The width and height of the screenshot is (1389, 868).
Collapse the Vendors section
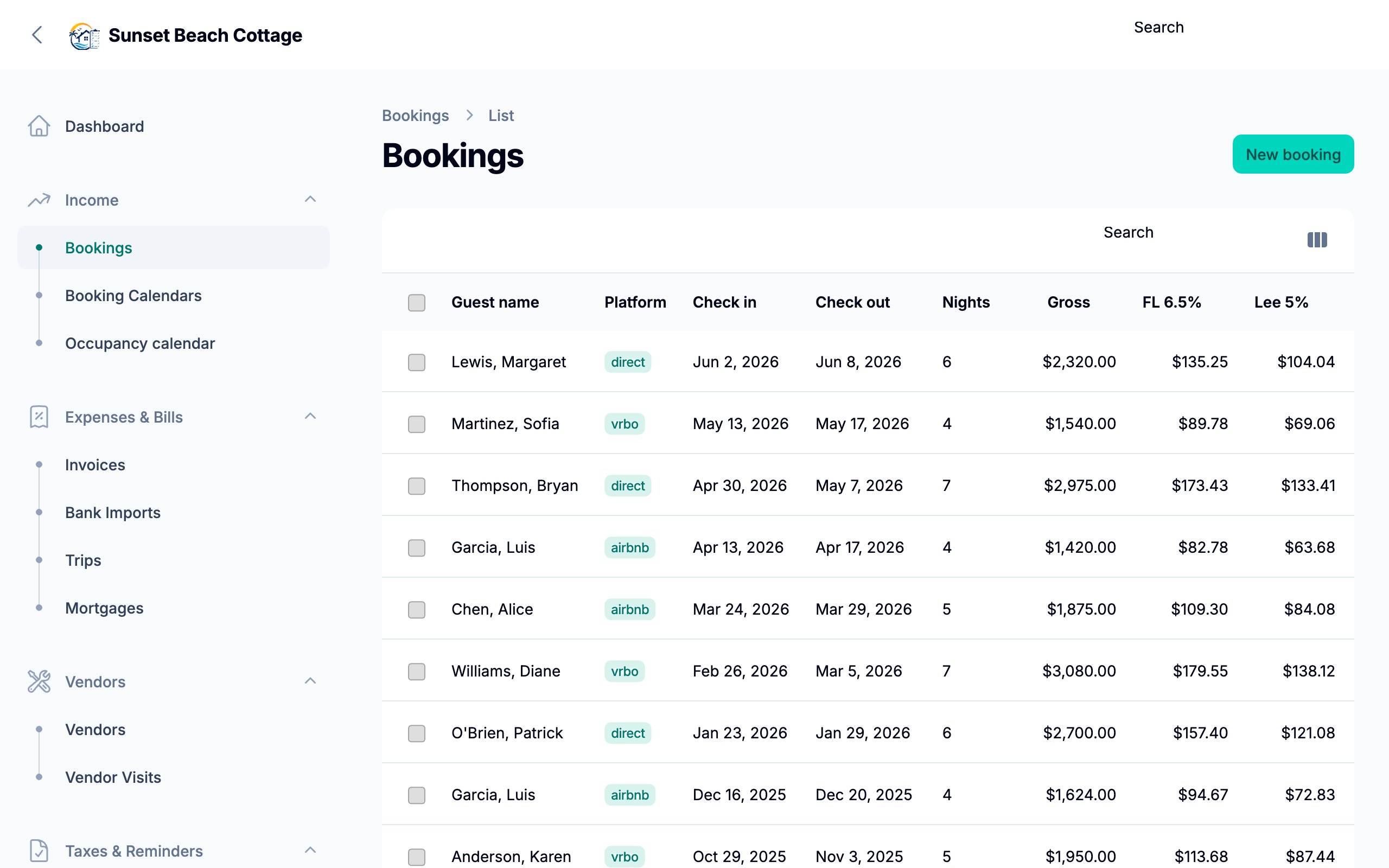310,680
